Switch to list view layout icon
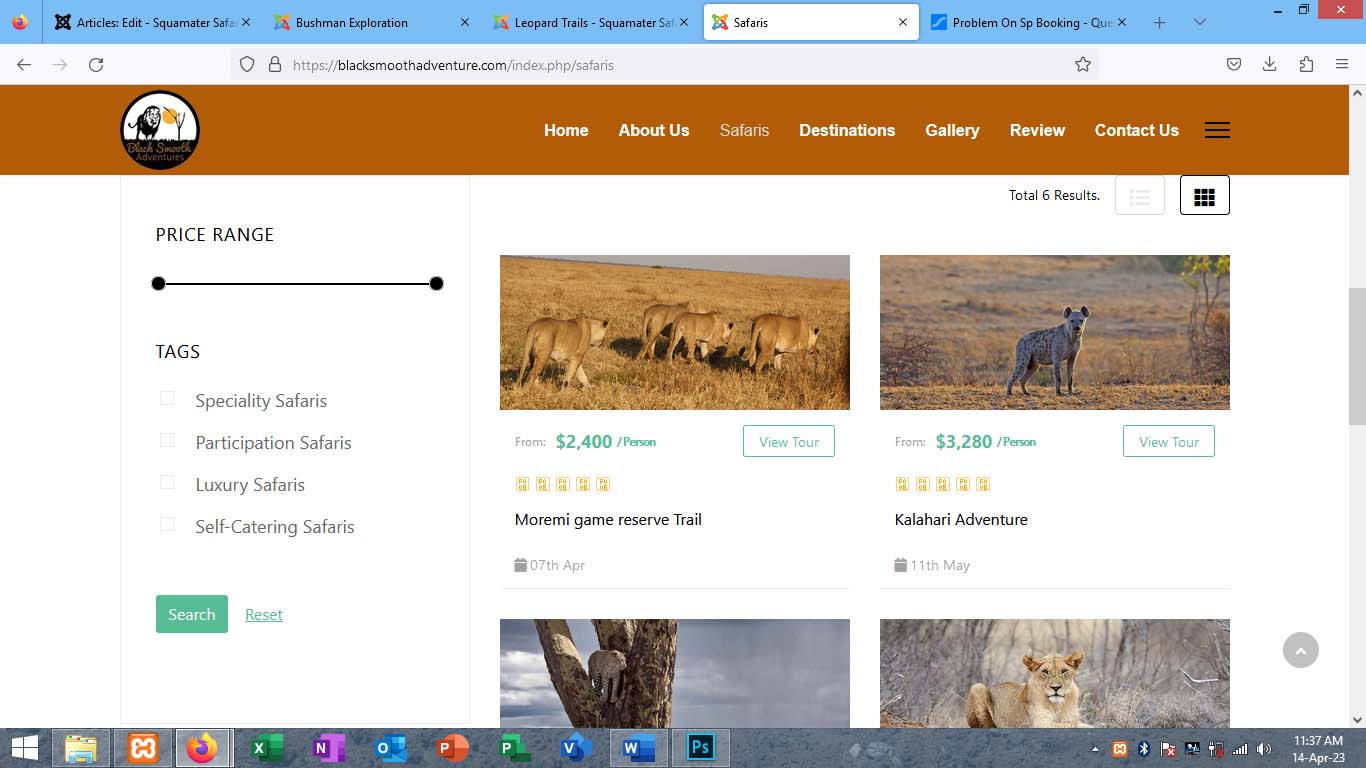 (x=1139, y=196)
